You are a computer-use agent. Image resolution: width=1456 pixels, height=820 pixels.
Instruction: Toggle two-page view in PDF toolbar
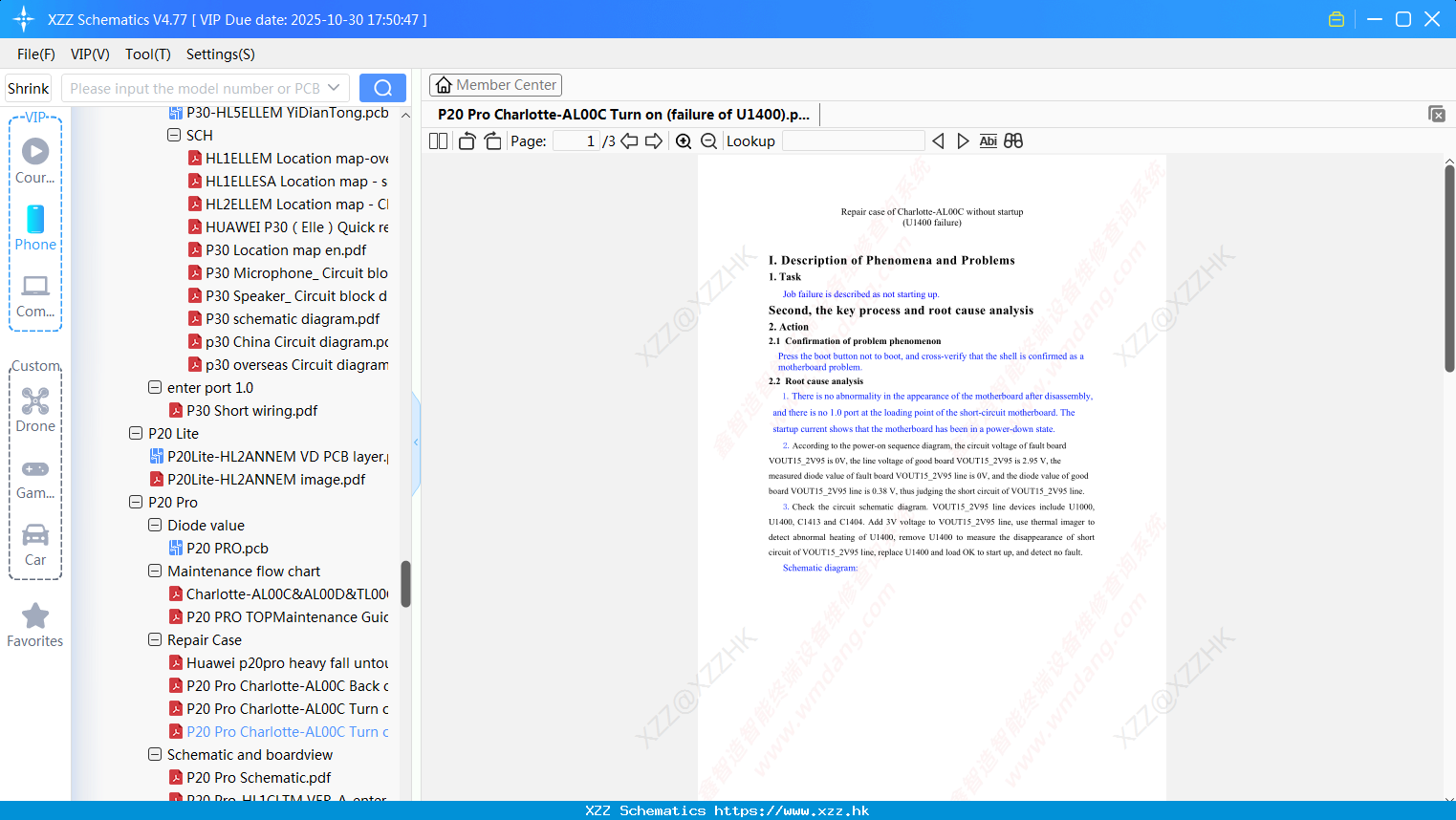click(x=439, y=141)
